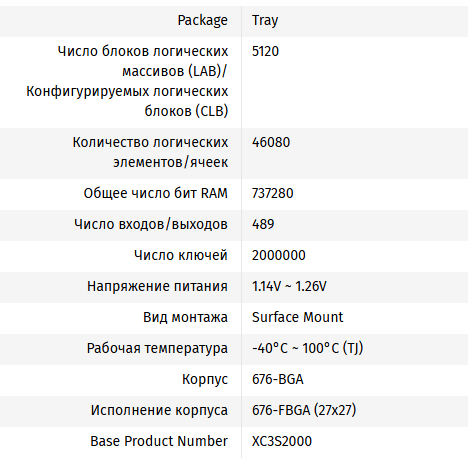Click the Число блоков логических массивов label
The height and width of the screenshot is (470, 468).
point(127,81)
